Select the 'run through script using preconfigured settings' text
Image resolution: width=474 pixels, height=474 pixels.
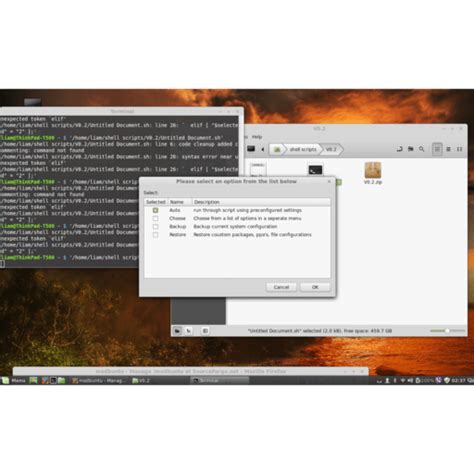247,210
